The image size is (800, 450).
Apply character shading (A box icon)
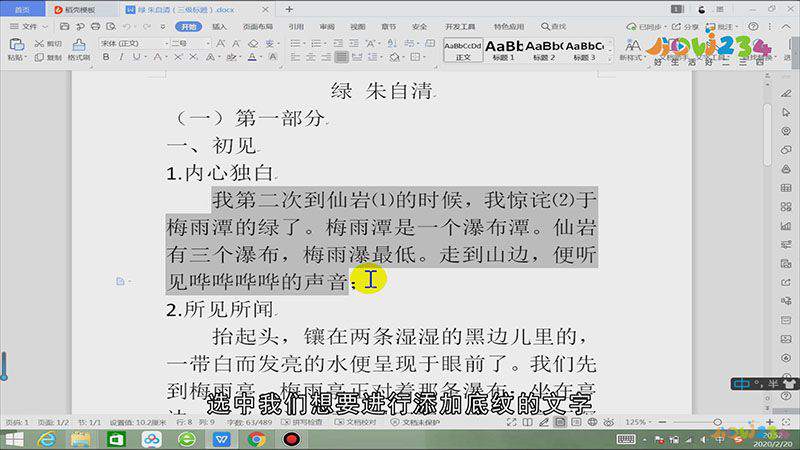pos(273,57)
